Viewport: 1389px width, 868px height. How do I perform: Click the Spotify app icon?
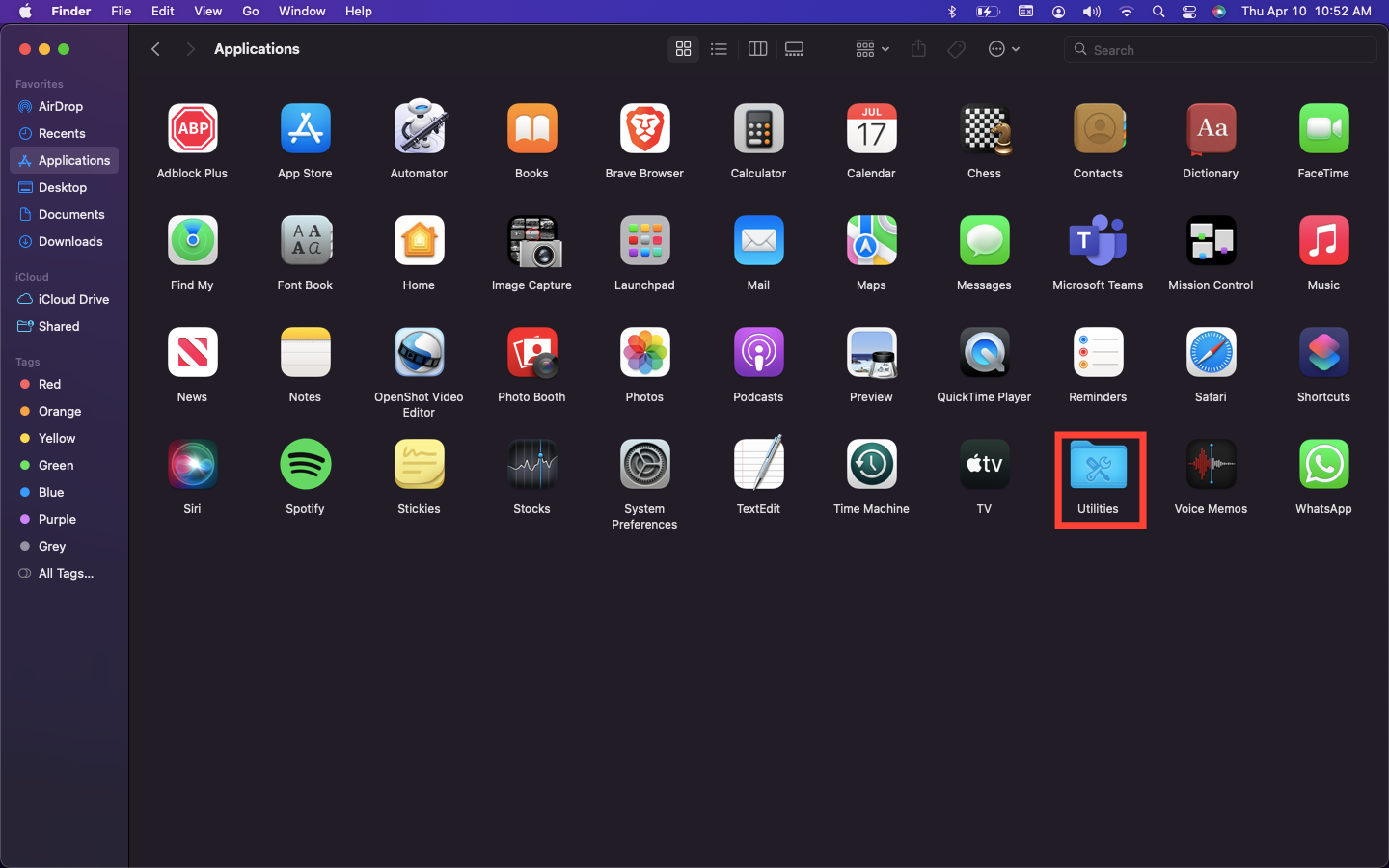tap(305, 466)
